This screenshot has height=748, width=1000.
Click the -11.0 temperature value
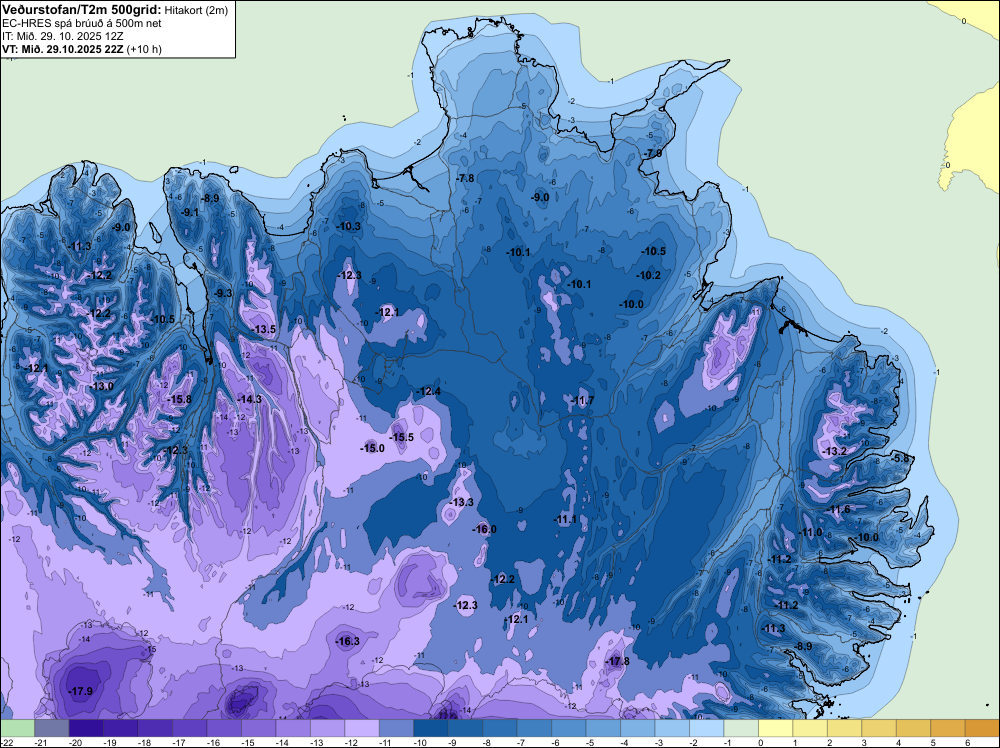[811, 532]
